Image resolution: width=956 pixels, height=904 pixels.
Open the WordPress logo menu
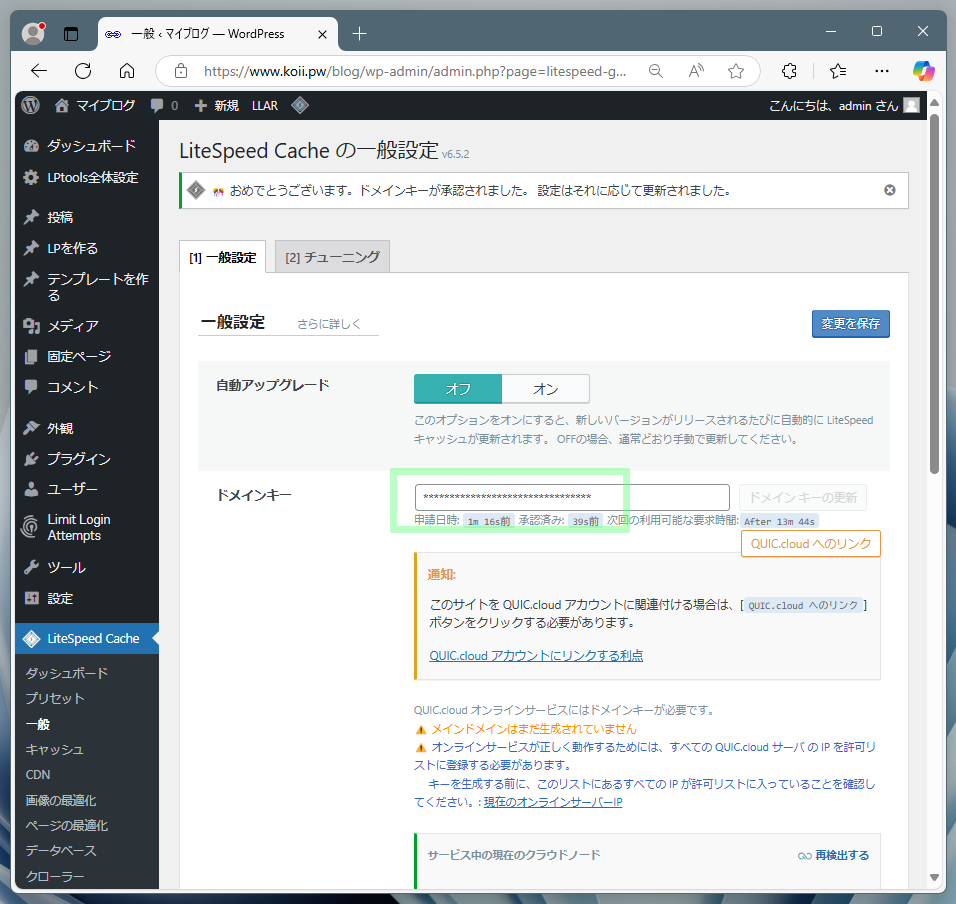pos(30,105)
